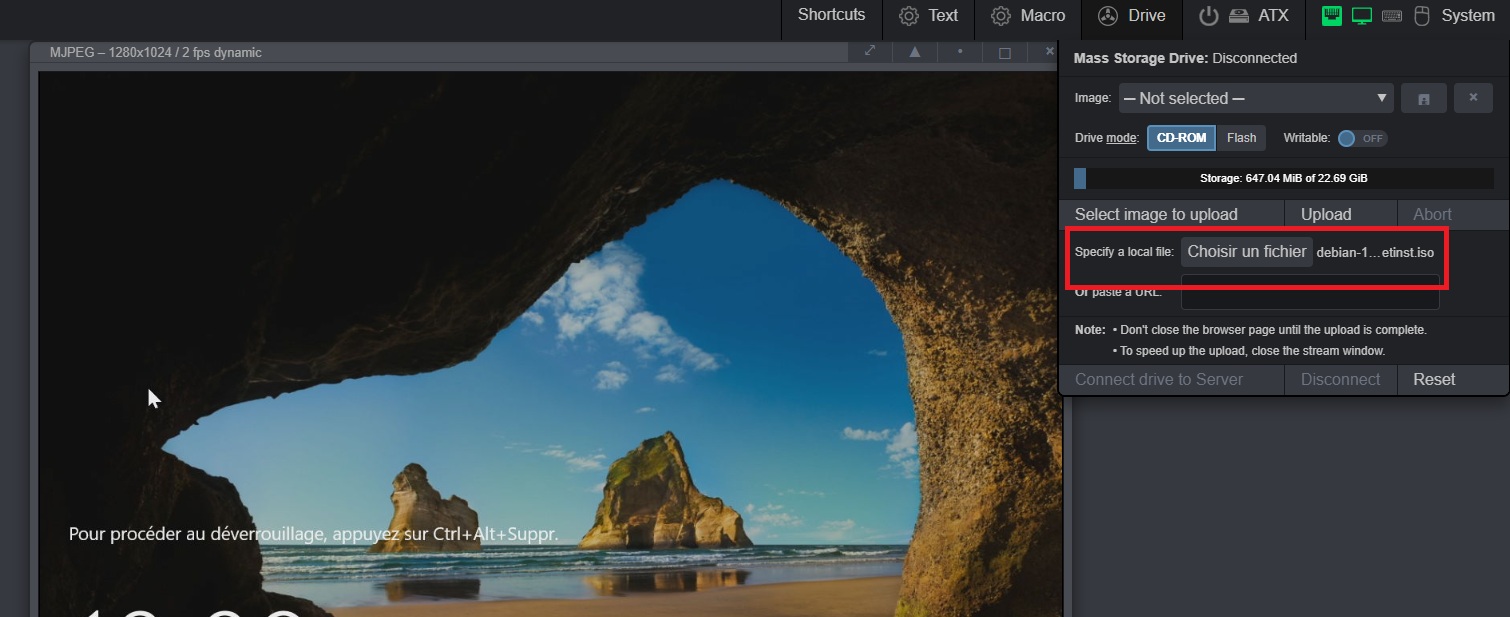Open the ATX menu by its label
1510x617 pixels.
click(1273, 16)
